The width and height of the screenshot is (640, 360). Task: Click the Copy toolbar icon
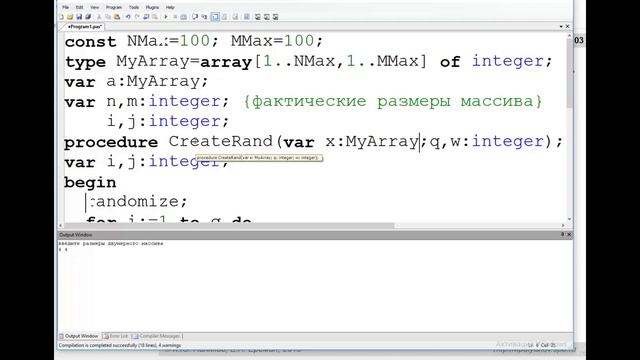108,17
